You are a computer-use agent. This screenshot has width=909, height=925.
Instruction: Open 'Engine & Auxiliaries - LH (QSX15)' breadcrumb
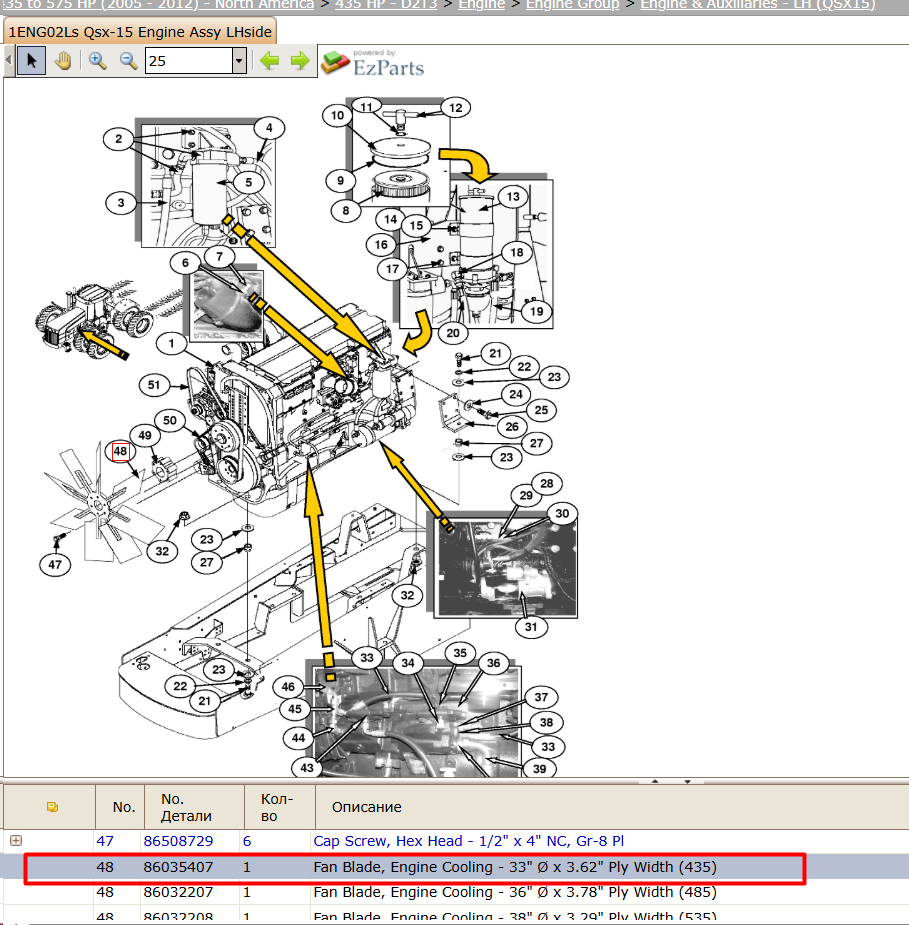(x=758, y=5)
